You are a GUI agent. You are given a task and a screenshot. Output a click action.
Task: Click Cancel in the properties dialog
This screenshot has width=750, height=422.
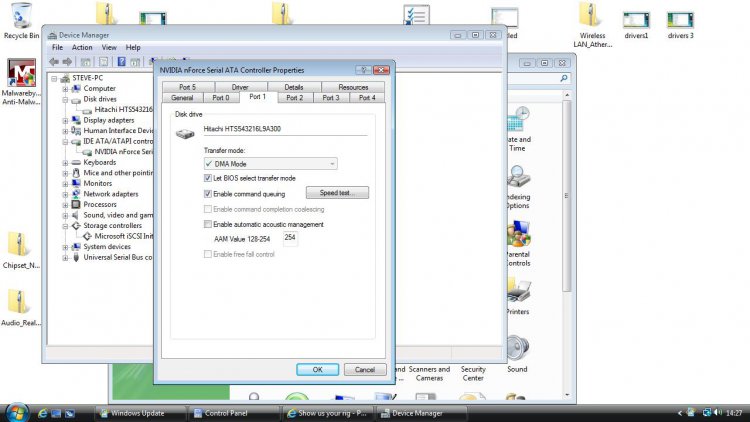tap(365, 369)
